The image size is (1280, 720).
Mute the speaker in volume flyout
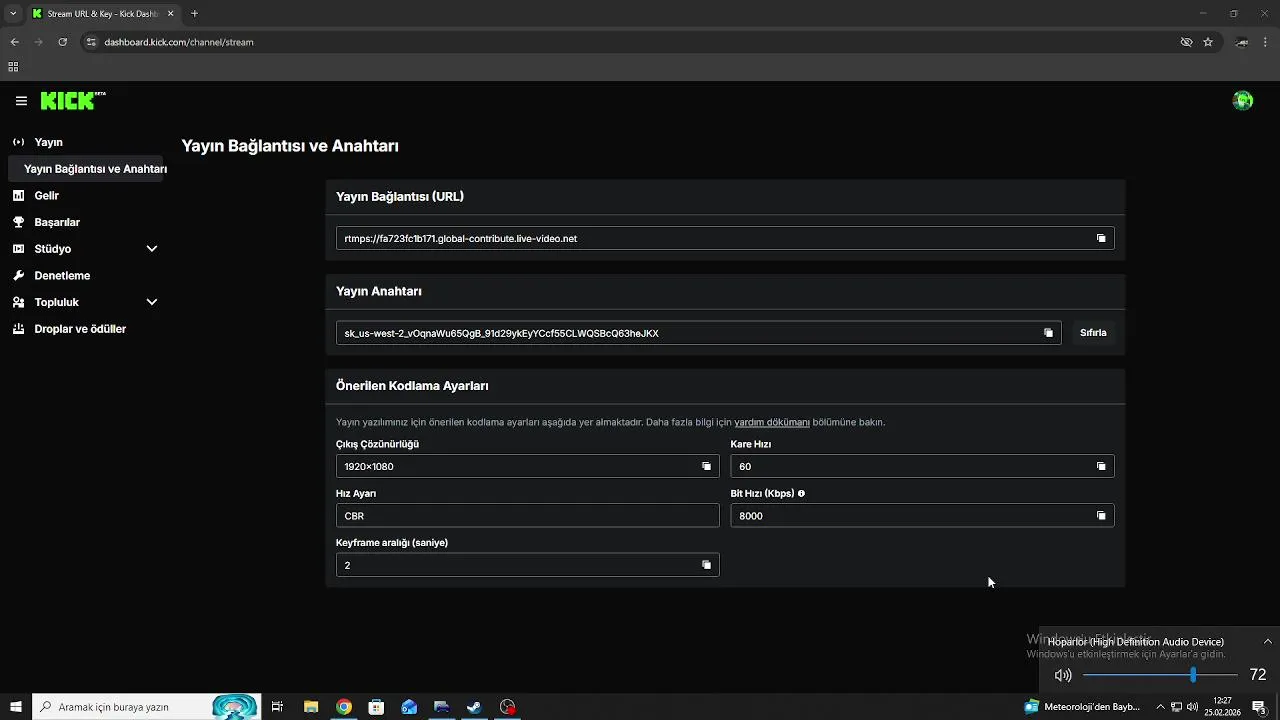tap(1063, 675)
